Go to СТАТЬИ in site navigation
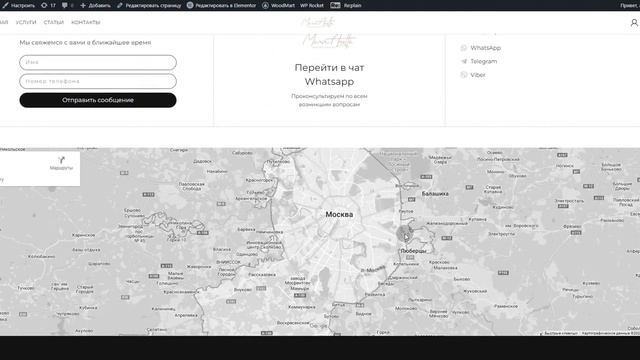Viewport: 640px width, 360px height. tap(54, 22)
